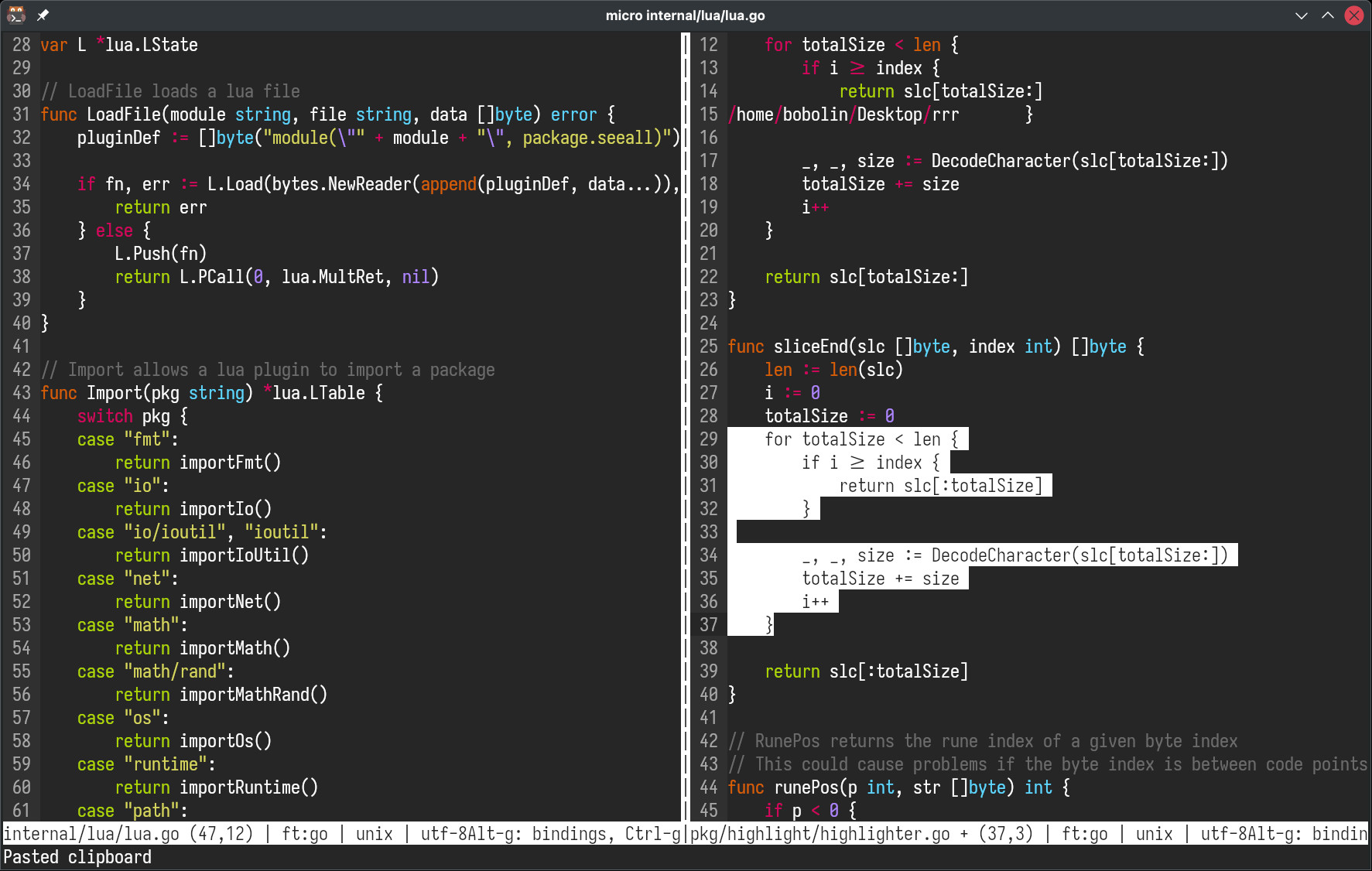Click the 'Pasted clipboard' message line
The width and height of the screenshot is (1372, 871).
[77, 857]
